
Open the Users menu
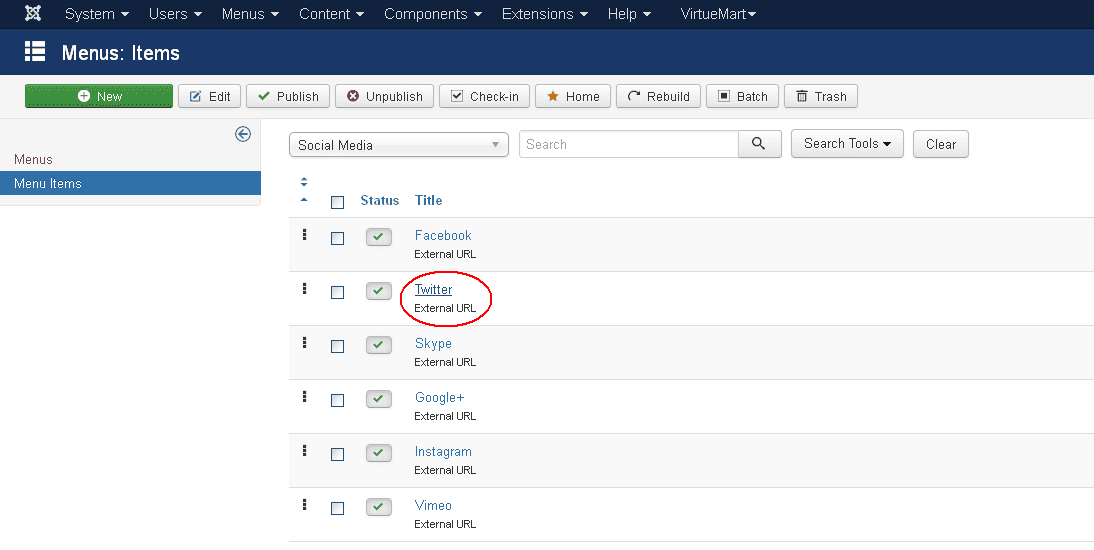click(175, 14)
